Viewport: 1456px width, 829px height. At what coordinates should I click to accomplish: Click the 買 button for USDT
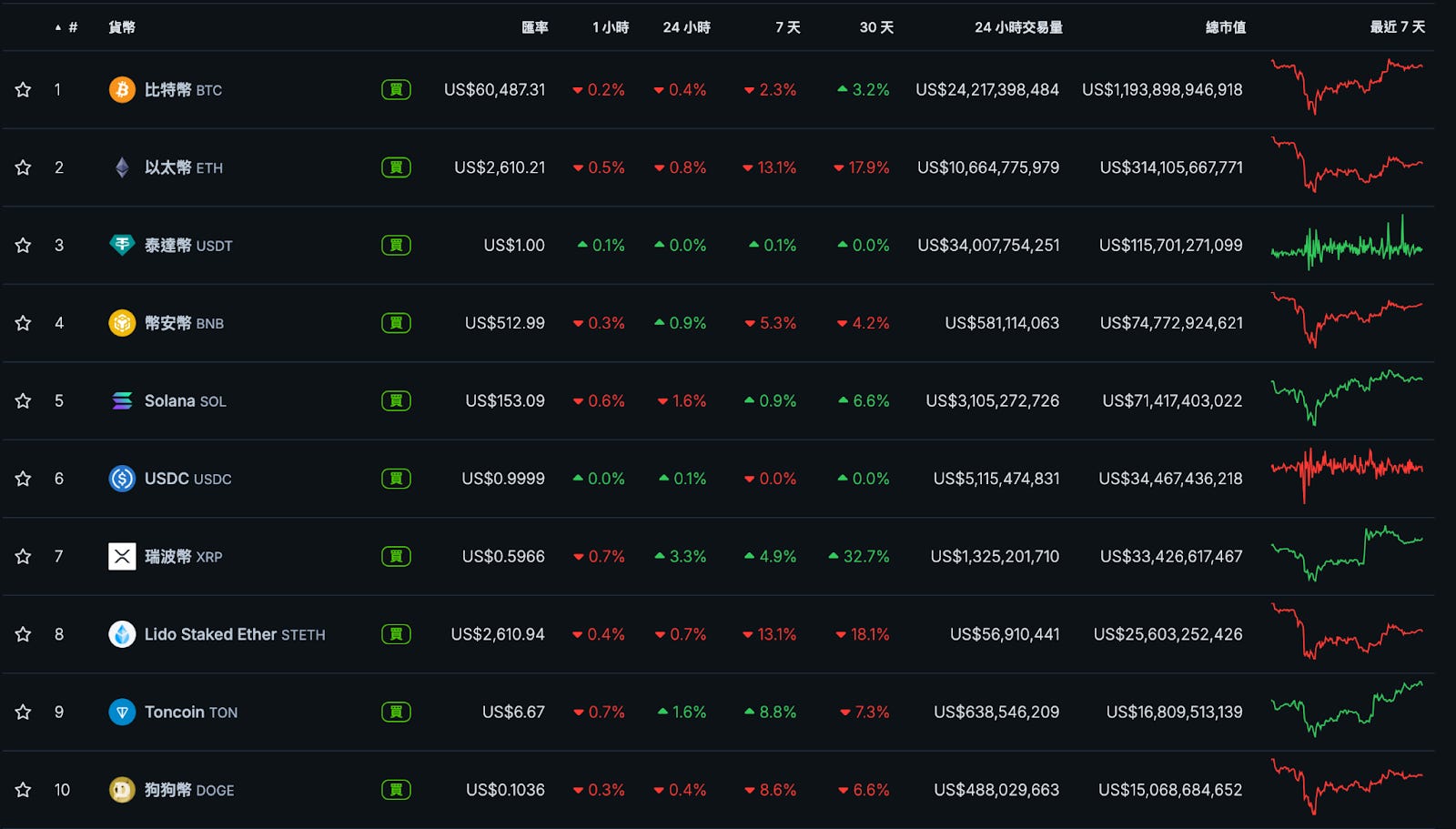pyautogui.click(x=396, y=245)
